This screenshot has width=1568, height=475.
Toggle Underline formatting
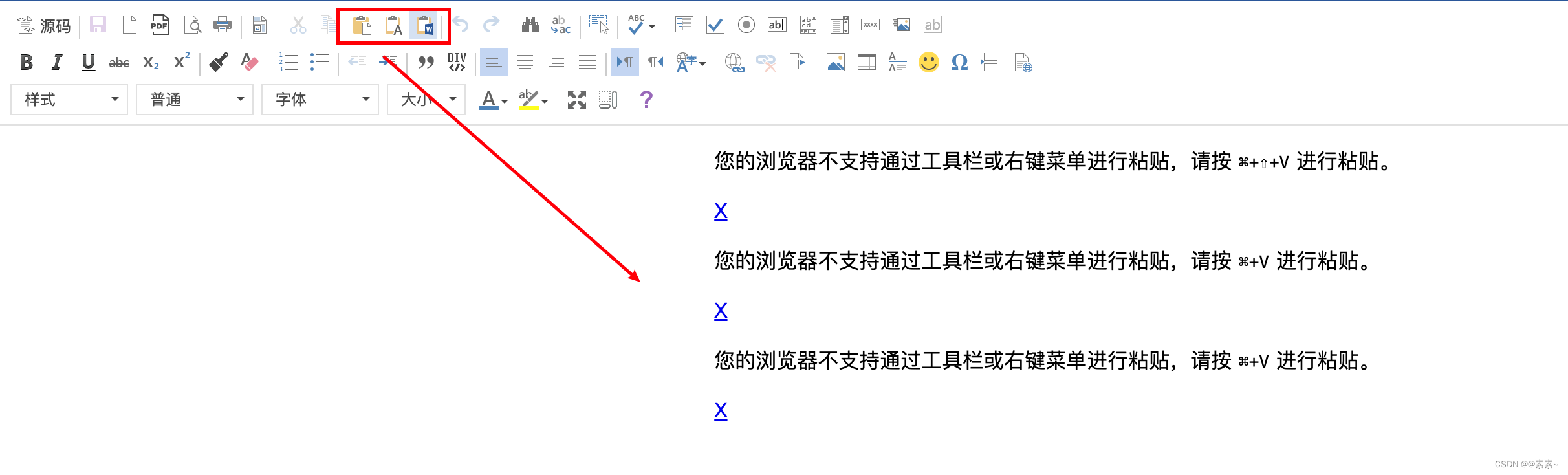click(88, 62)
